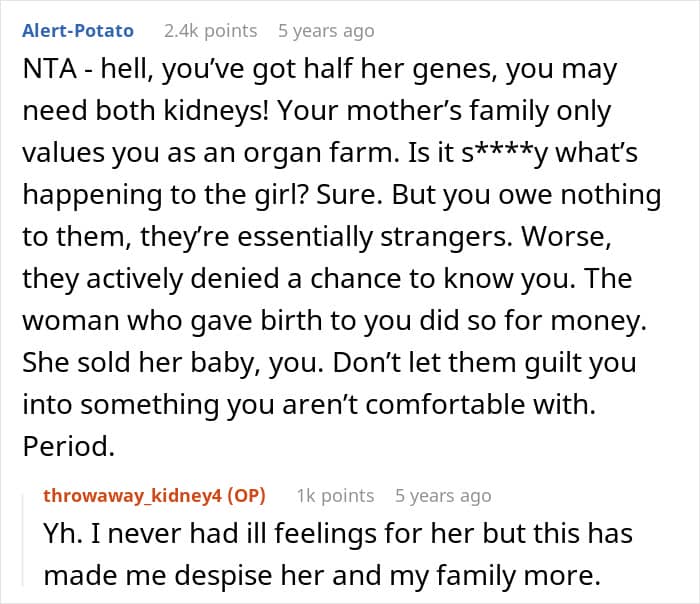Image resolution: width=700 pixels, height=604 pixels.
Task: Open throwaway_kidney4 (OP) profile
Action: click(154, 496)
